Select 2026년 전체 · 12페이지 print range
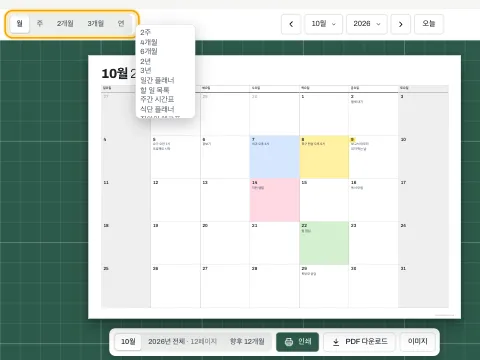Screen dimensions: 480x360 click(x=182, y=342)
